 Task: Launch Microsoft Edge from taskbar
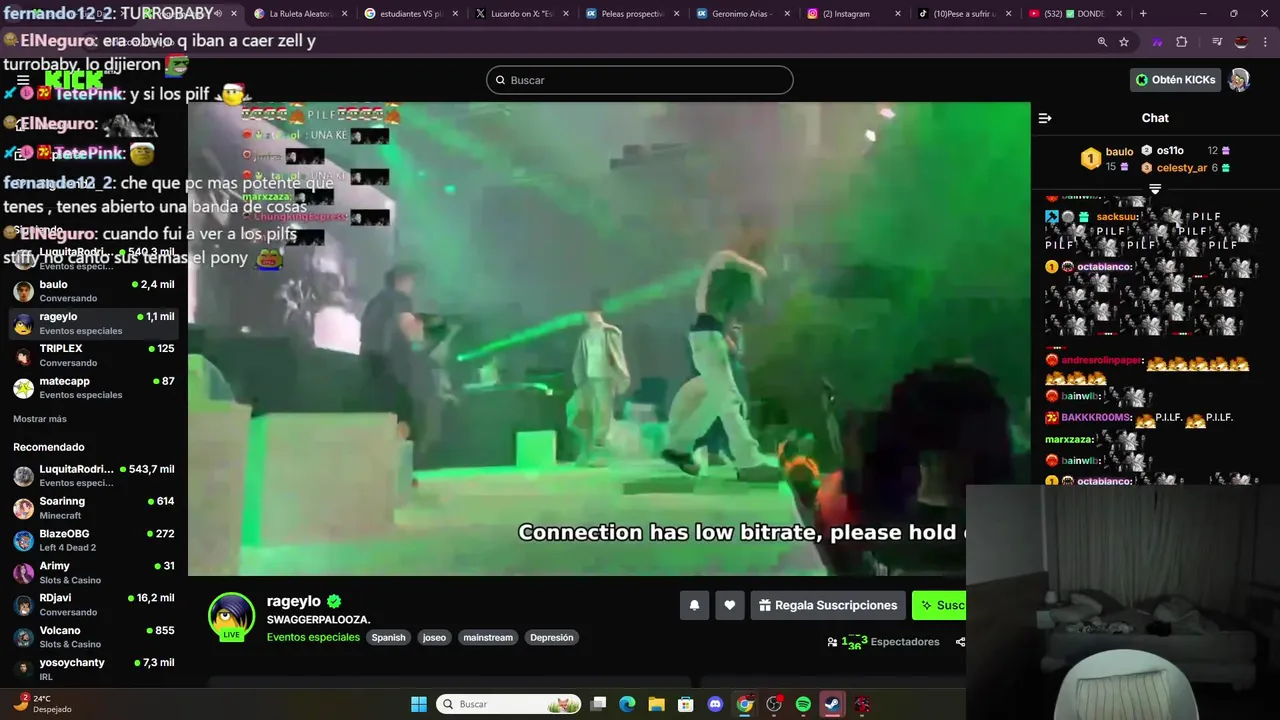pos(627,704)
